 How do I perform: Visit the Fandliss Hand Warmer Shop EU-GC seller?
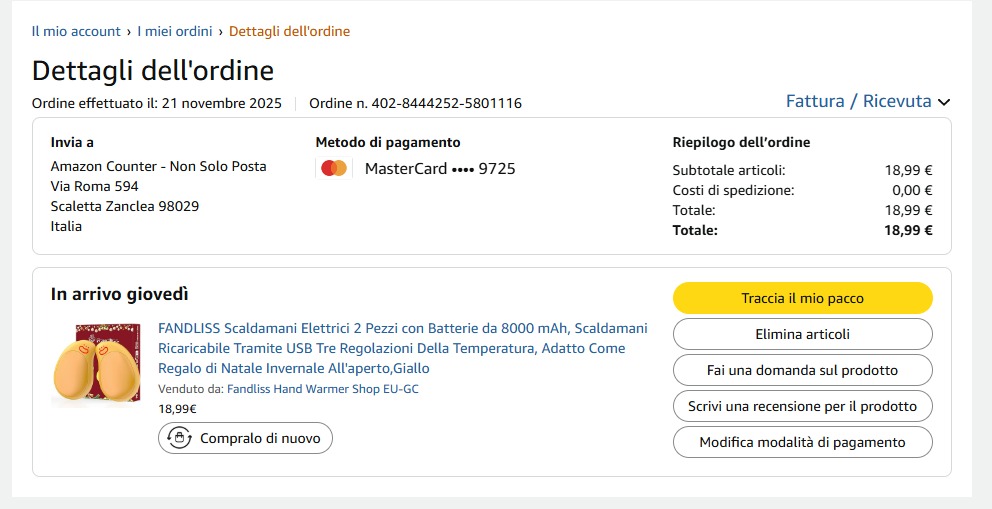(323, 388)
